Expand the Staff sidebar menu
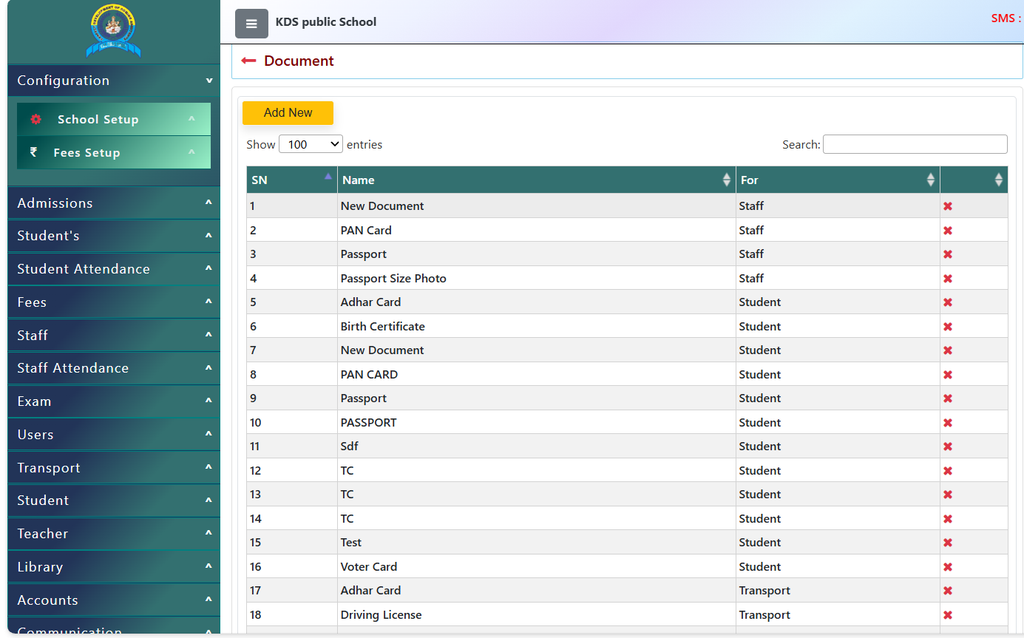 [x=114, y=335]
